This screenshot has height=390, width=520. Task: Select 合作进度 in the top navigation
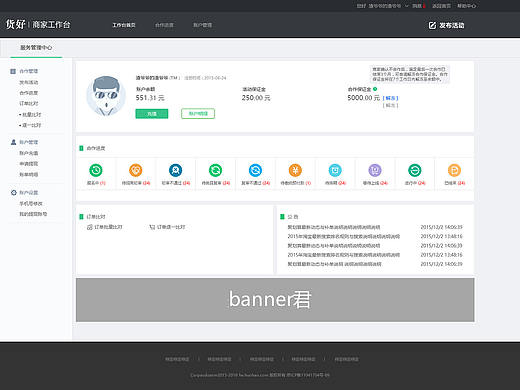(x=164, y=25)
